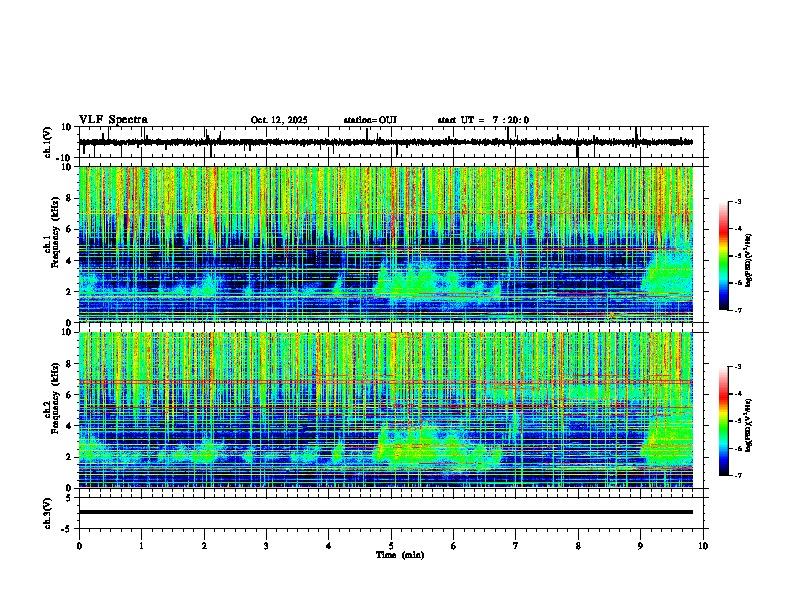Select the ch.2 "Frequency (kHz)" axis label
The image size is (792, 612).
(55, 398)
